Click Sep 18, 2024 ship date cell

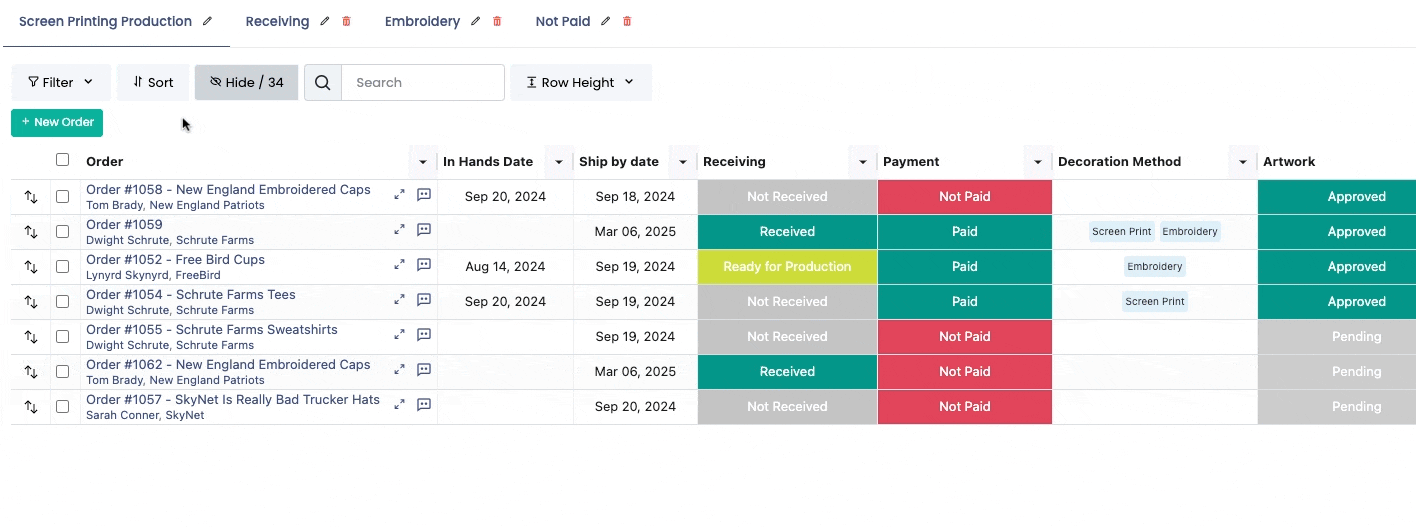tap(635, 197)
